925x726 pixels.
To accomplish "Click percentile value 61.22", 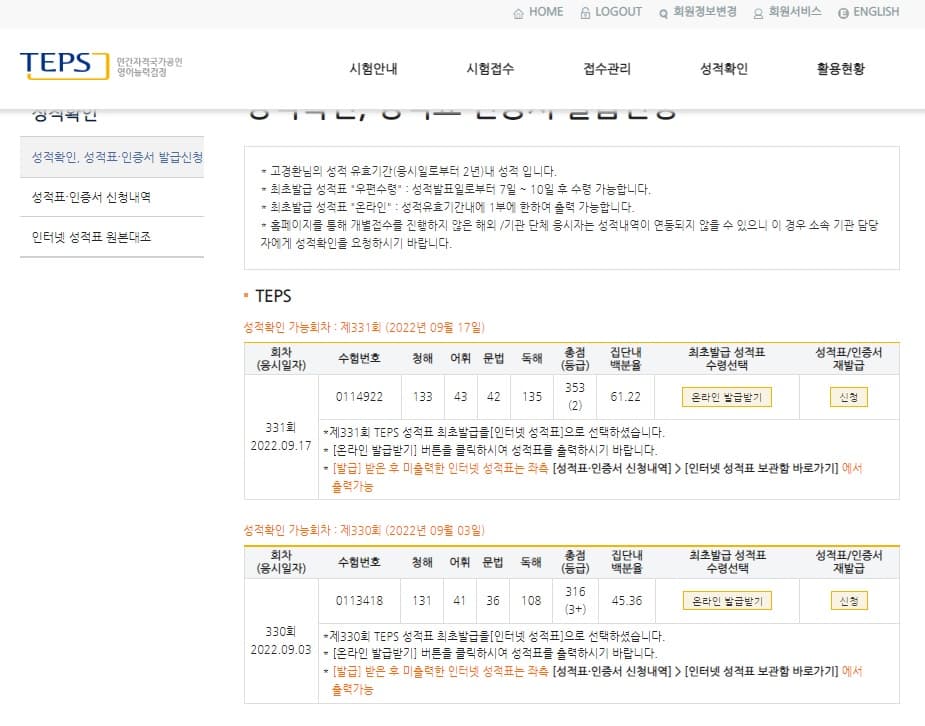I will [x=625, y=397].
